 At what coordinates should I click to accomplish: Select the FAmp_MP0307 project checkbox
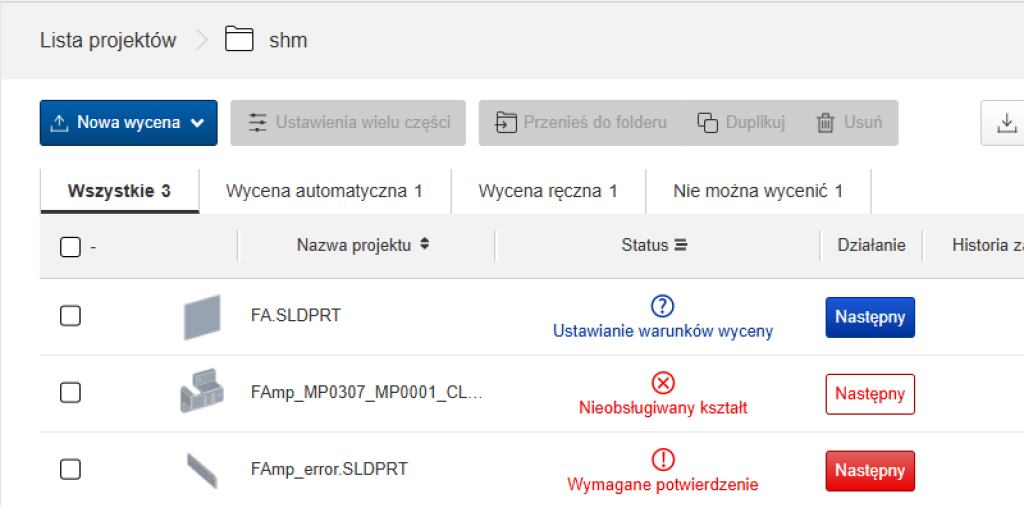coord(70,393)
